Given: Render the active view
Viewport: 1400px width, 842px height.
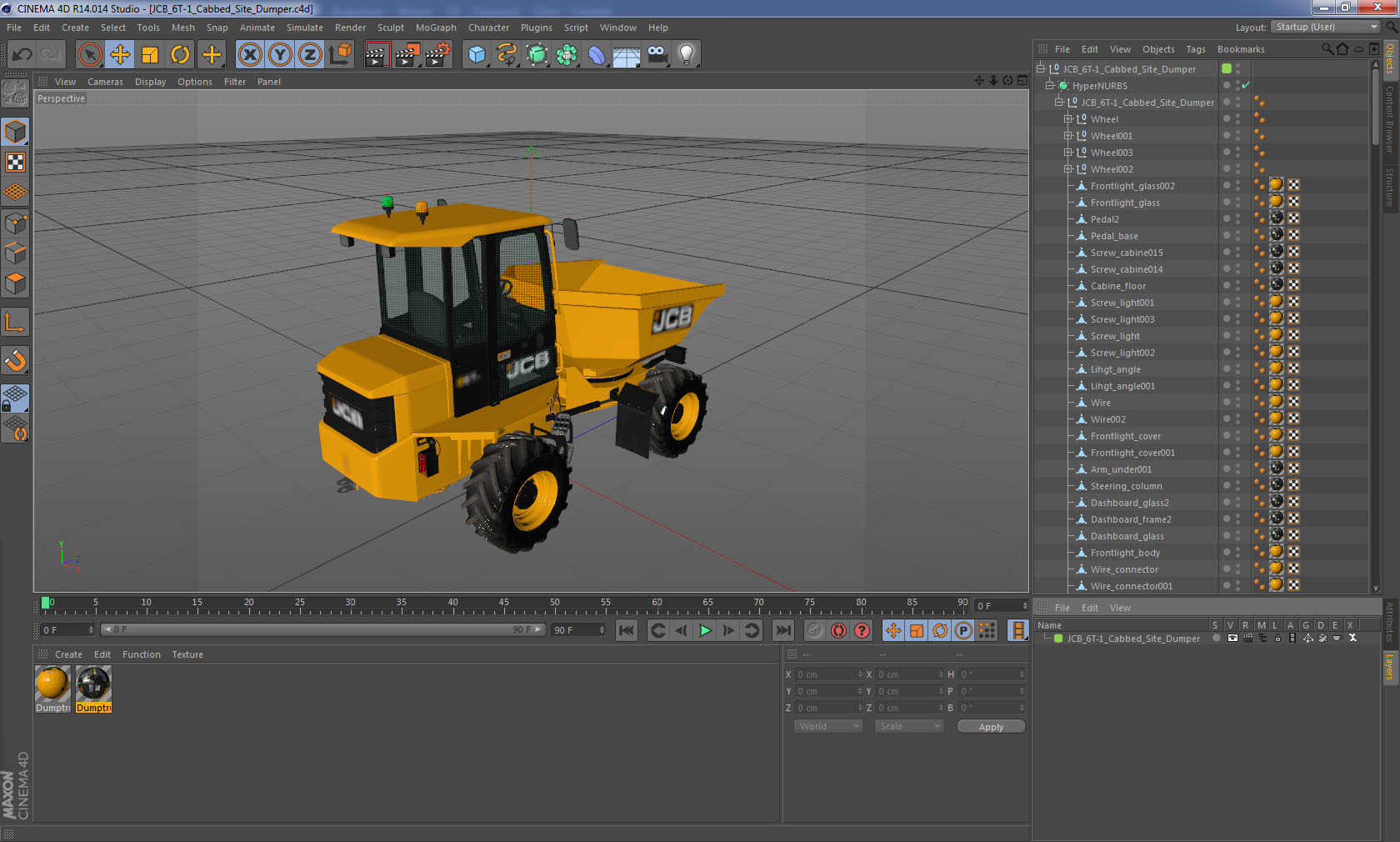Looking at the screenshot, I should pos(377,55).
